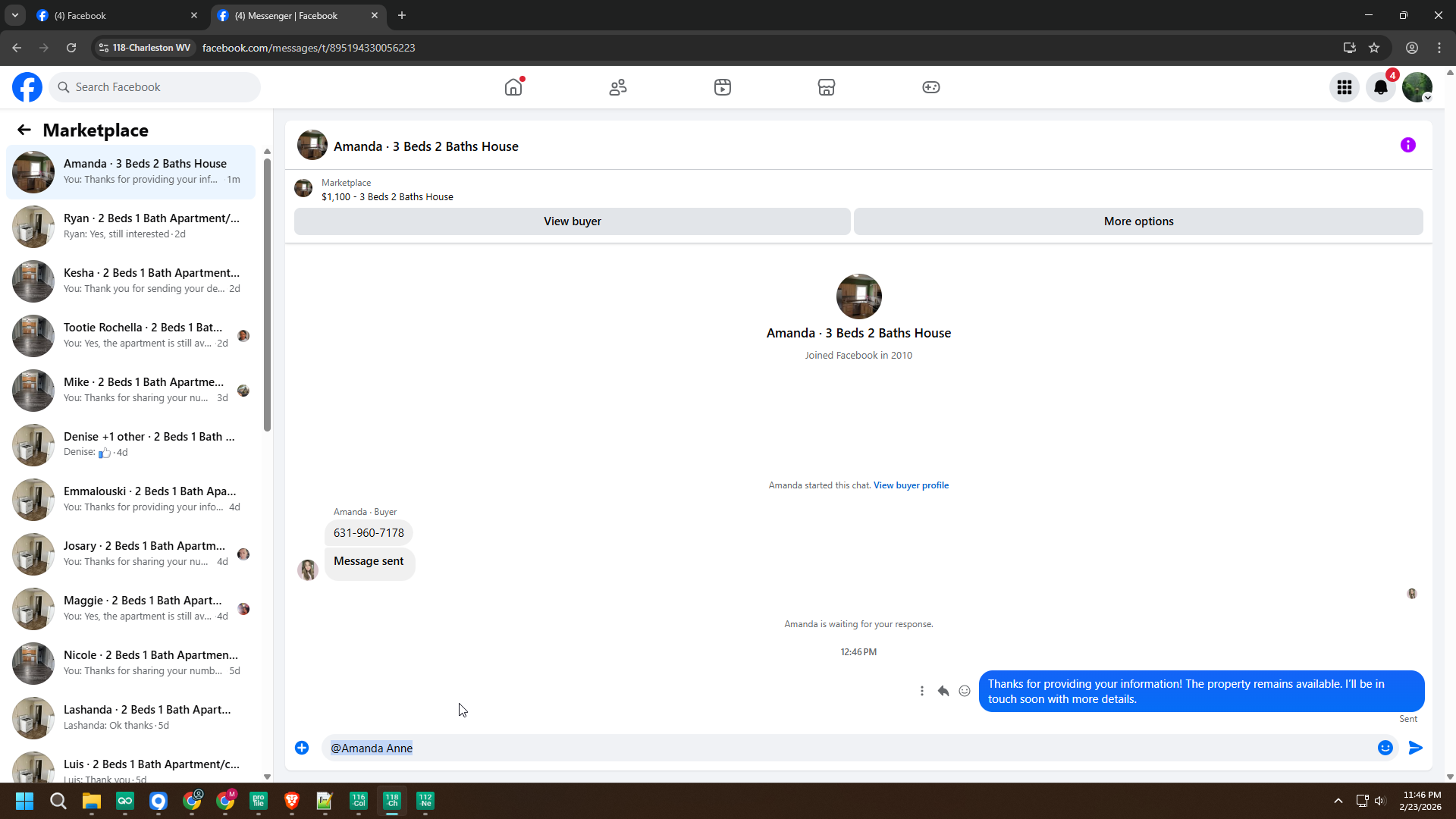Open three-dot more menu beside sent message
Viewport: 1456px width, 819px height.
pos(922,691)
